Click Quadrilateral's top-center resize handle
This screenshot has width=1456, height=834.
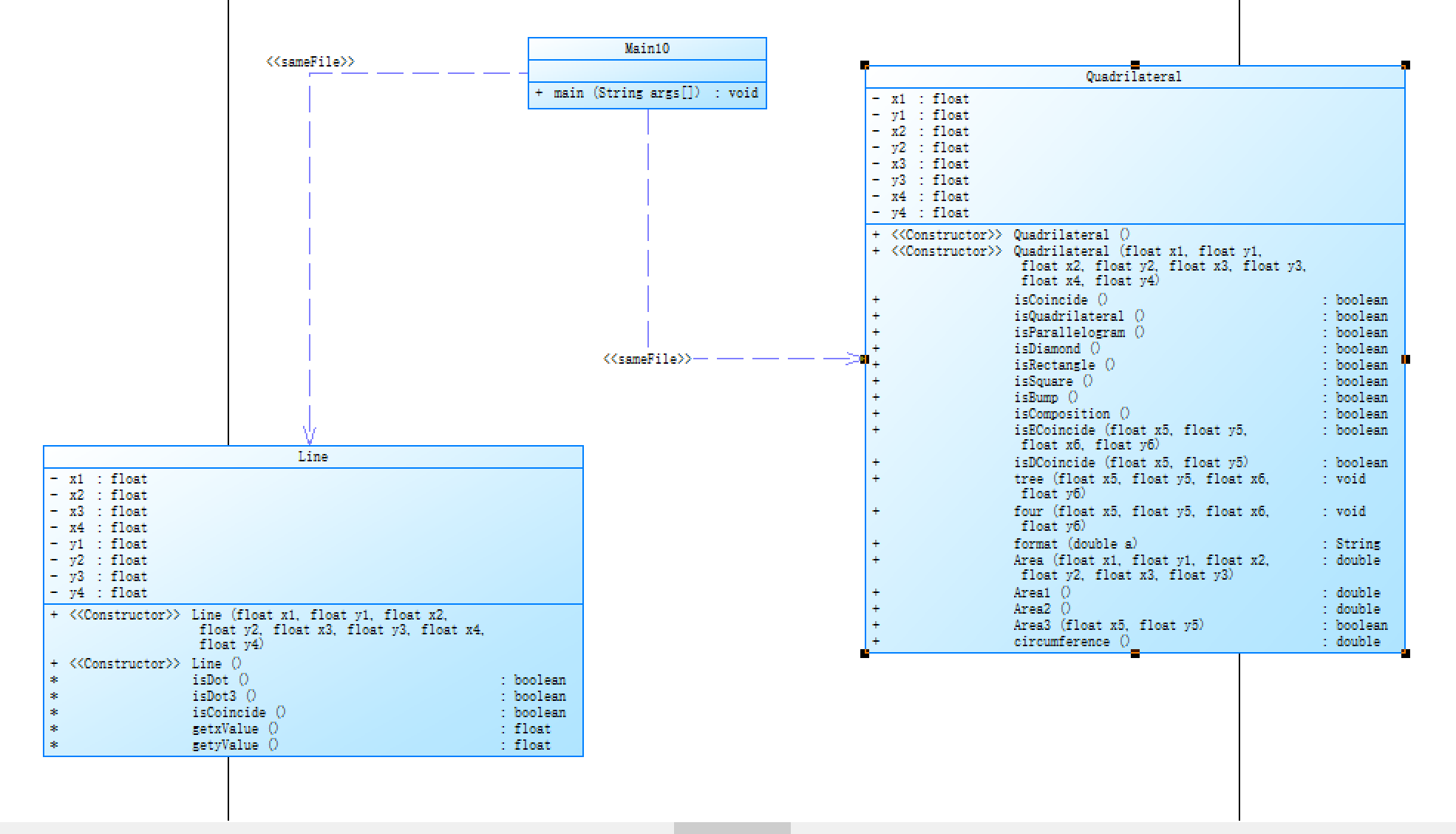pos(1135,66)
